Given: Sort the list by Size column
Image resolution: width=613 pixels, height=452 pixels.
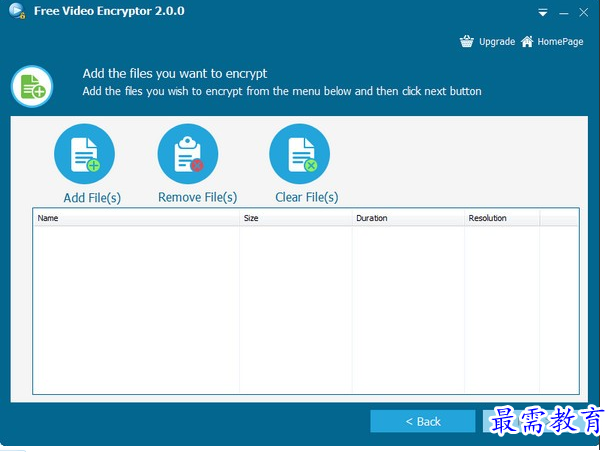Looking at the screenshot, I should (x=296, y=218).
